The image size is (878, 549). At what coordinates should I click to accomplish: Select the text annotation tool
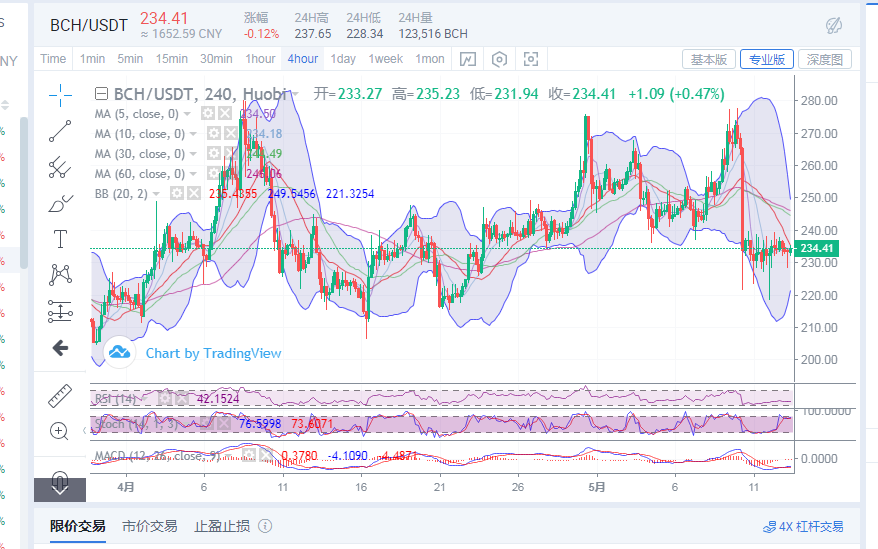point(60,239)
